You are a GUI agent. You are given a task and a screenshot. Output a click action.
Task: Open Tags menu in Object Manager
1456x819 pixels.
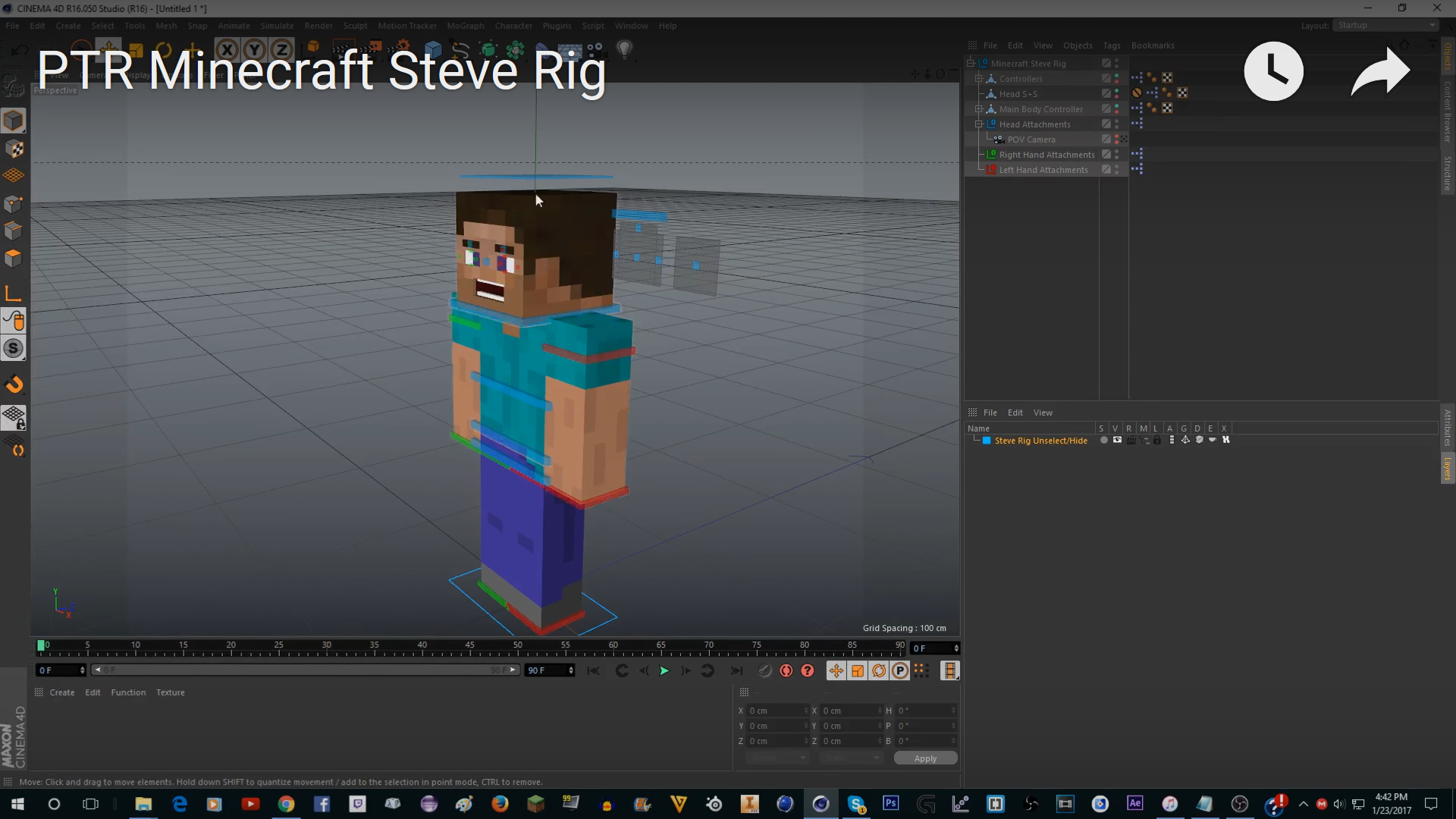[x=1111, y=45]
